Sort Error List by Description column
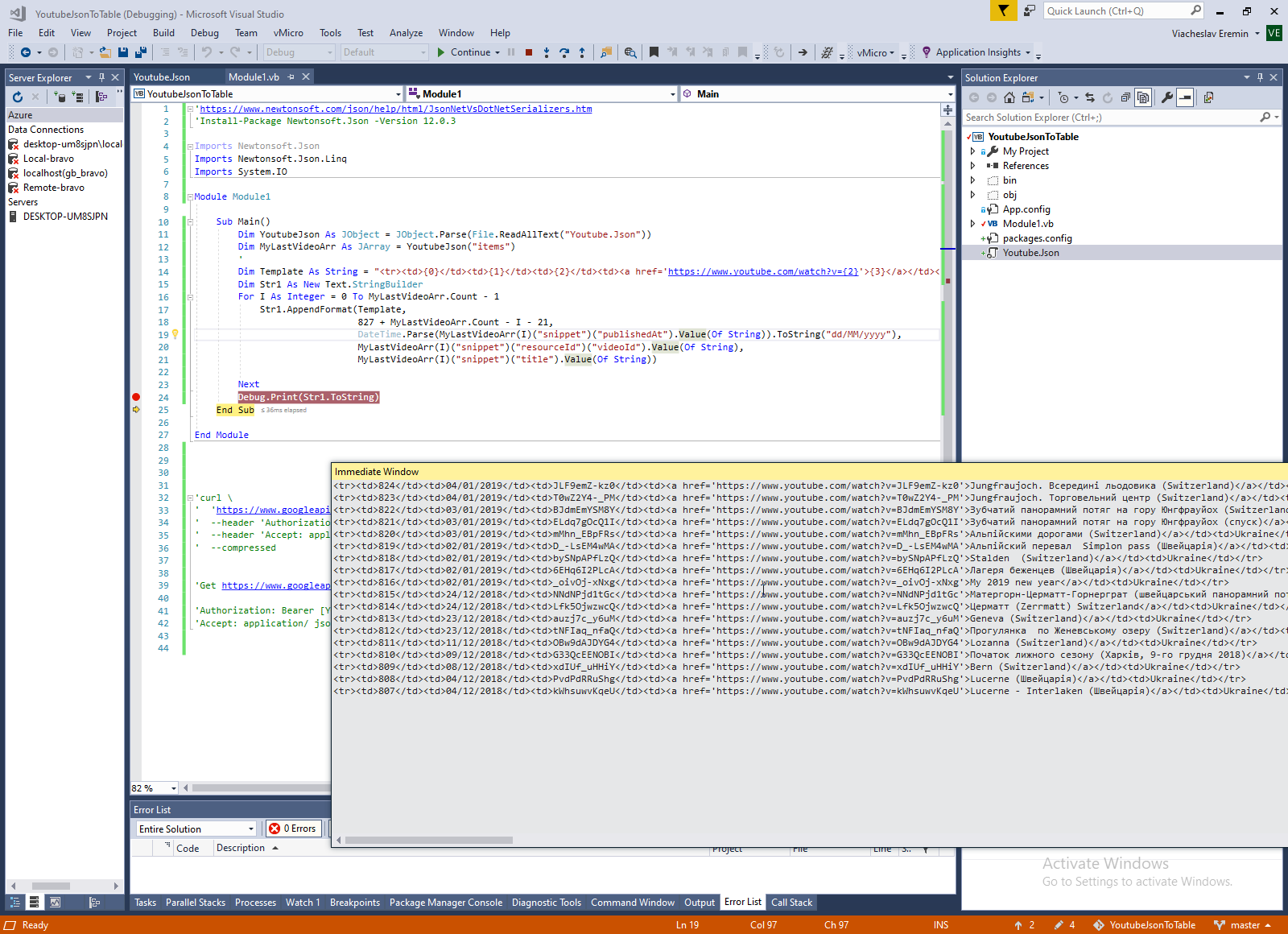Screen dimensions: 1288x934 point(240,848)
